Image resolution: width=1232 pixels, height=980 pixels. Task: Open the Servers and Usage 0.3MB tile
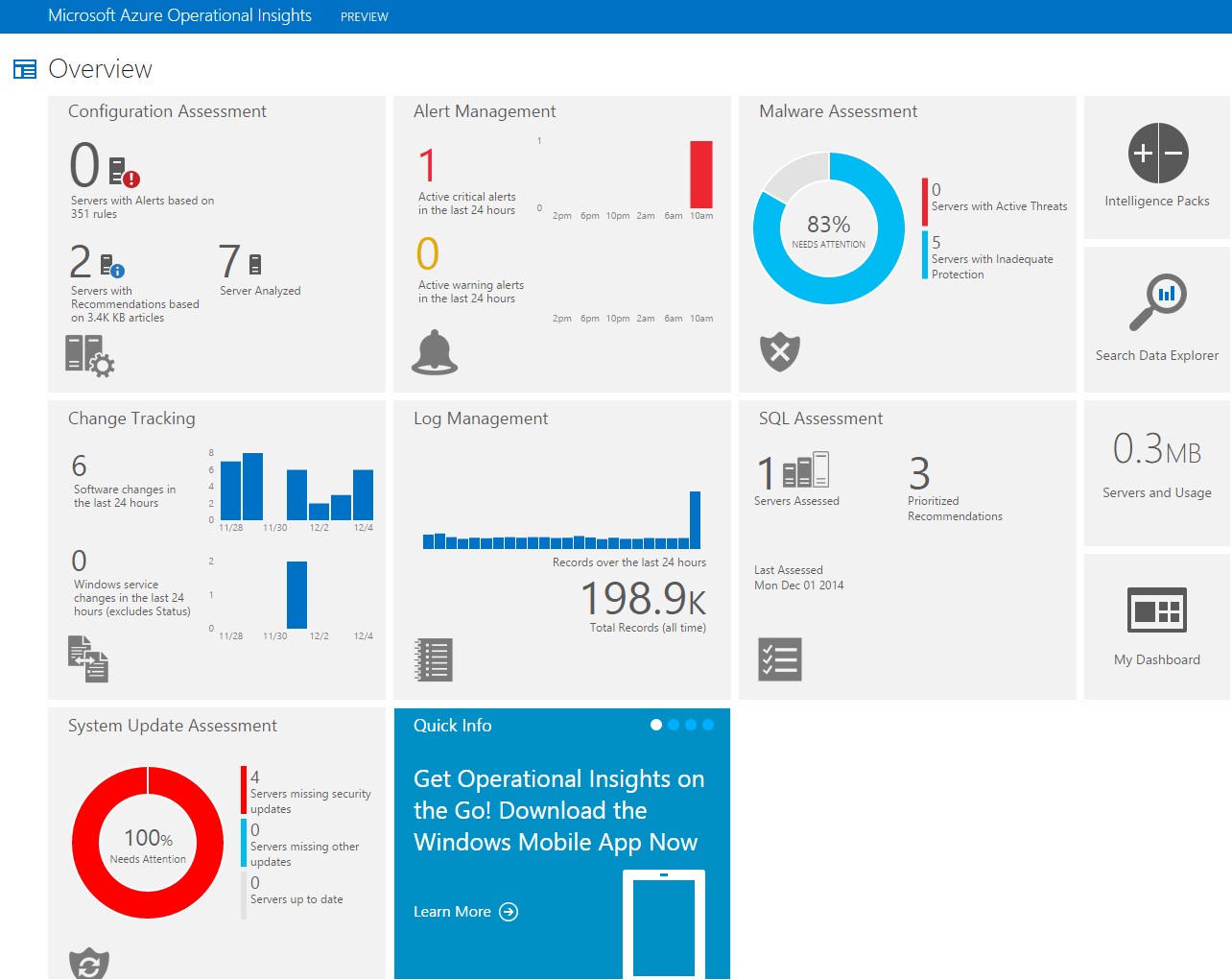click(1157, 473)
